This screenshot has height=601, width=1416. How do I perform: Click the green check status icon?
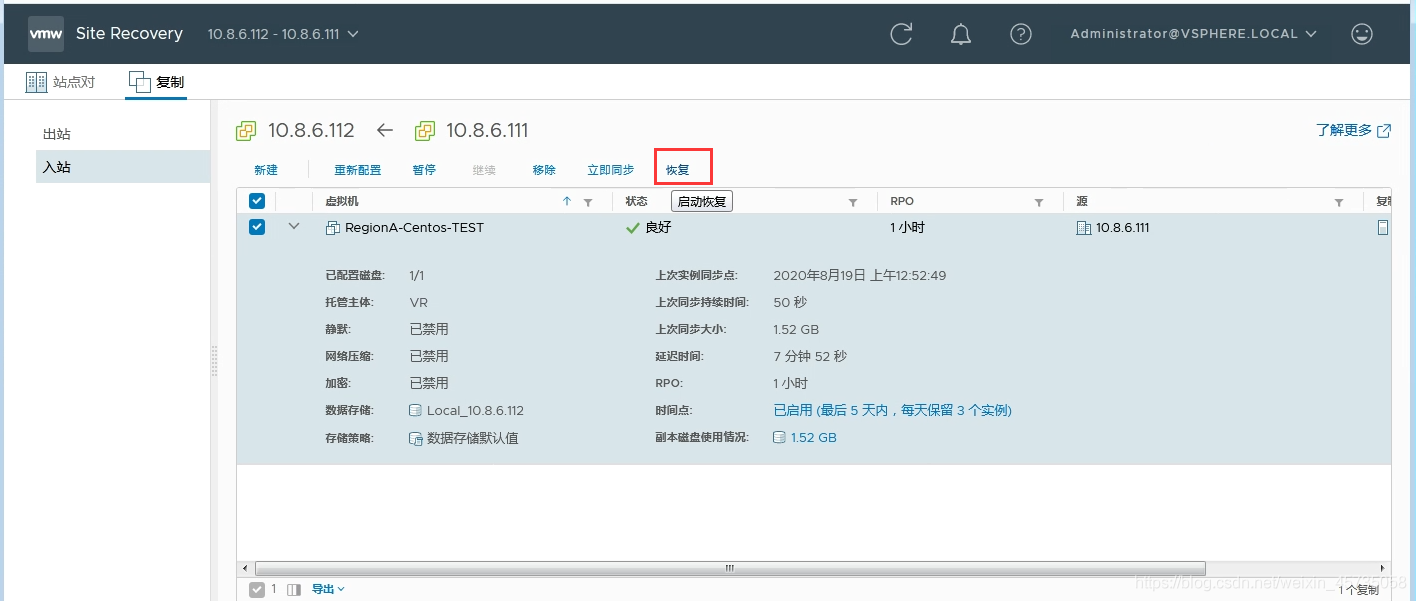click(632, 228)
